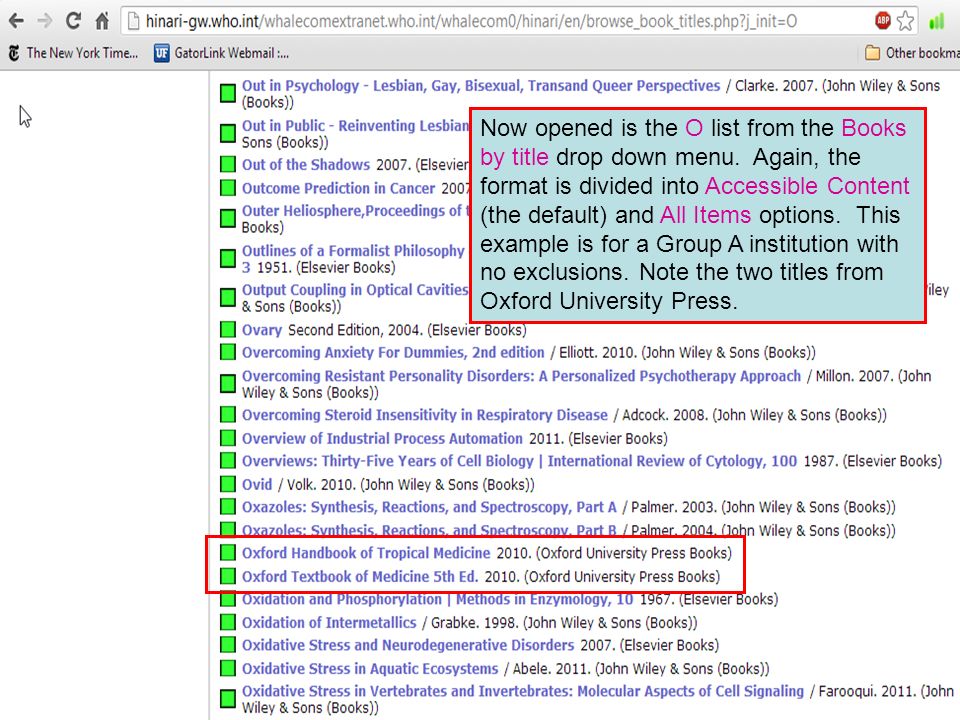Click the text '2011. (Elsevier Books)' after Industrial Process Automation
The height and width of the screenshot is (720, 960).
(598, 438)
